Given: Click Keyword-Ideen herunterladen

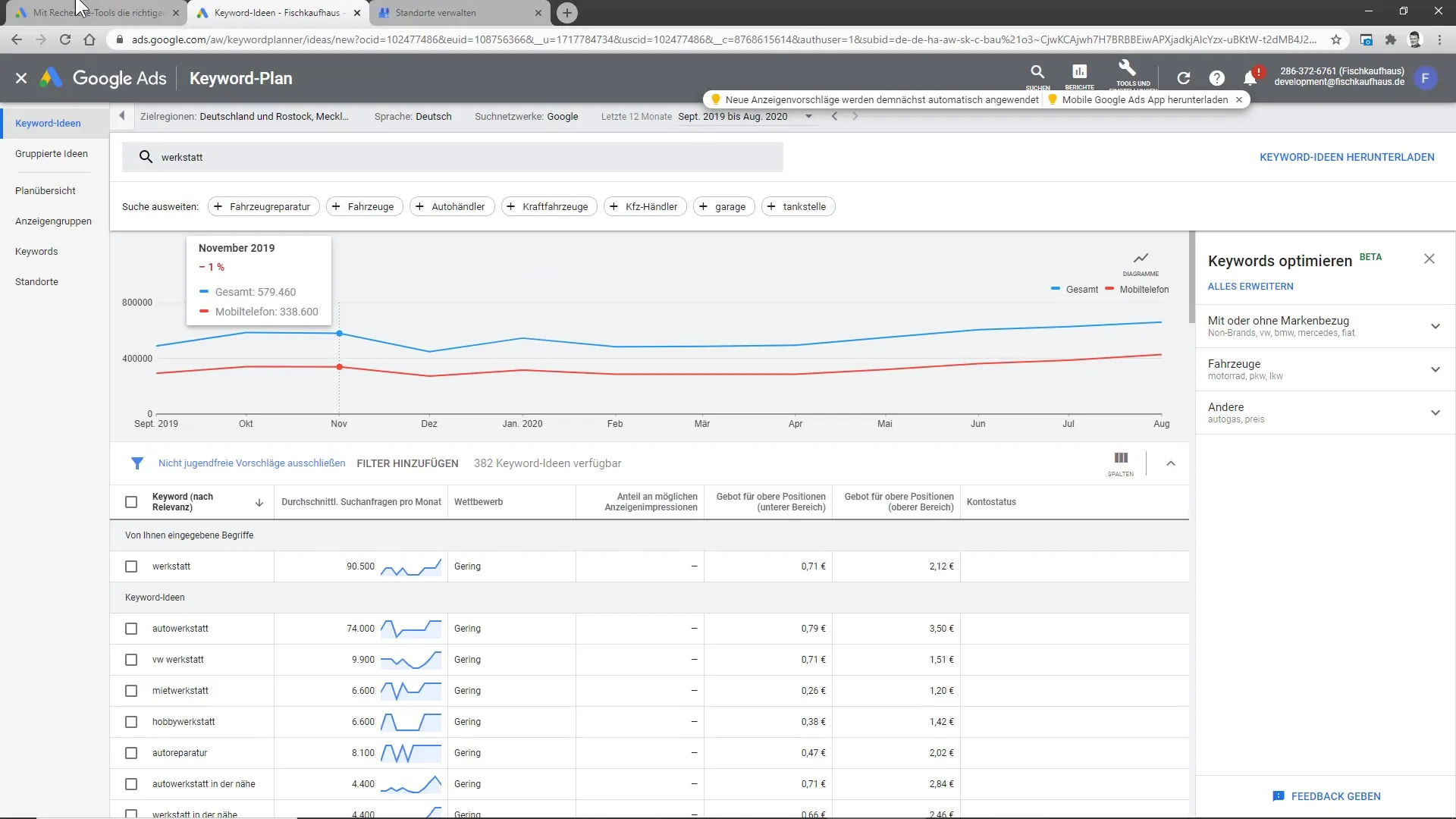Looking at the screenshot, I should [x=1346, y=157].
